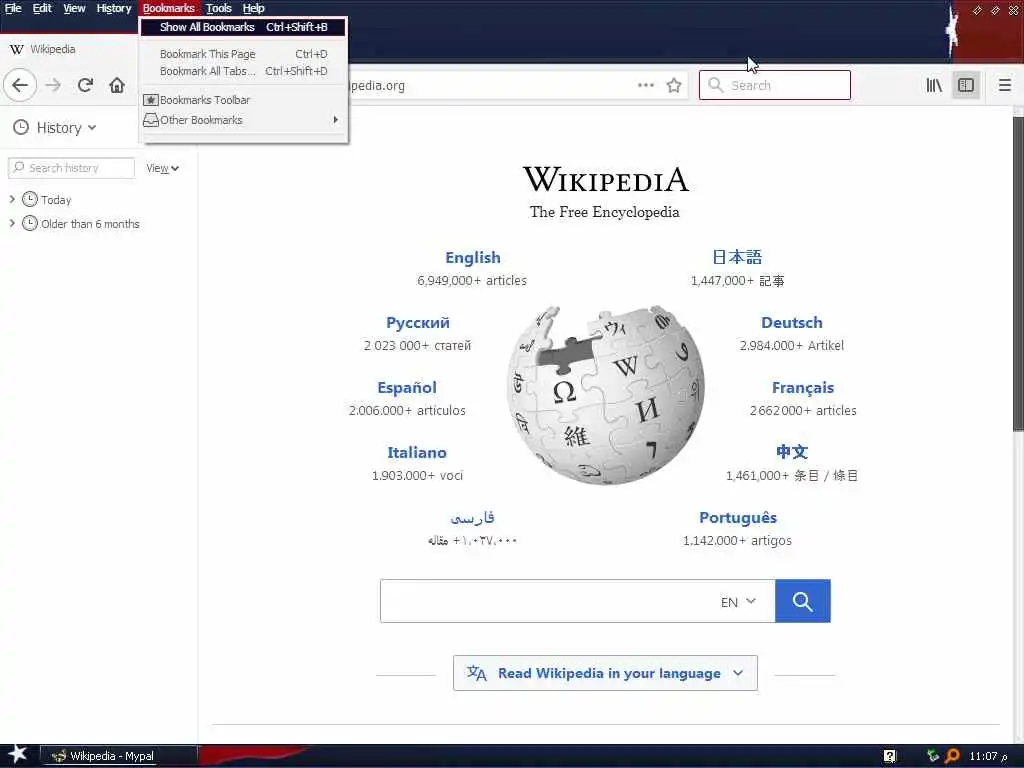
Task: Open the hamburger application menu
Action: click(x=1004, y=85)
